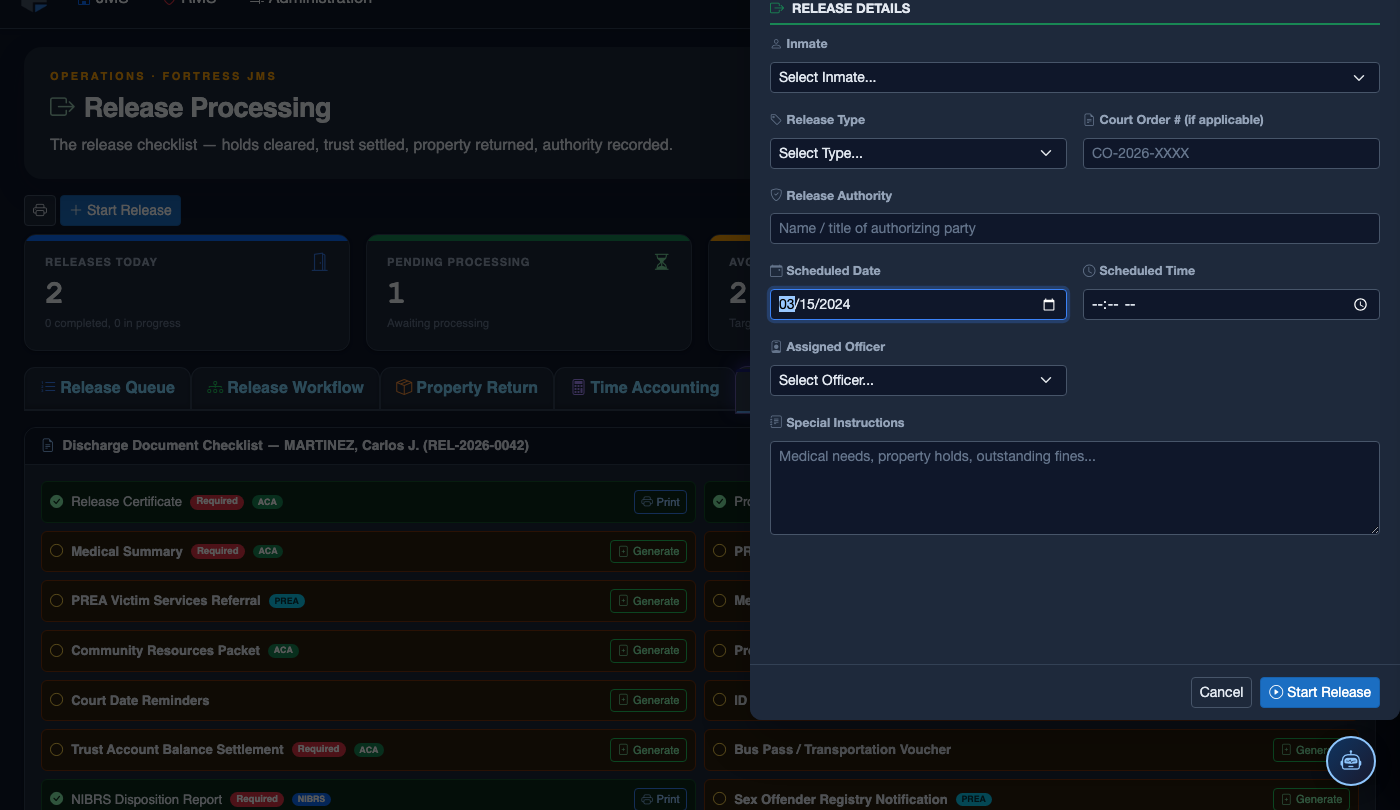Click the "0 completed, 0 in progress" caption
The width and height of the screenshot is (1400, 810).
113,323
